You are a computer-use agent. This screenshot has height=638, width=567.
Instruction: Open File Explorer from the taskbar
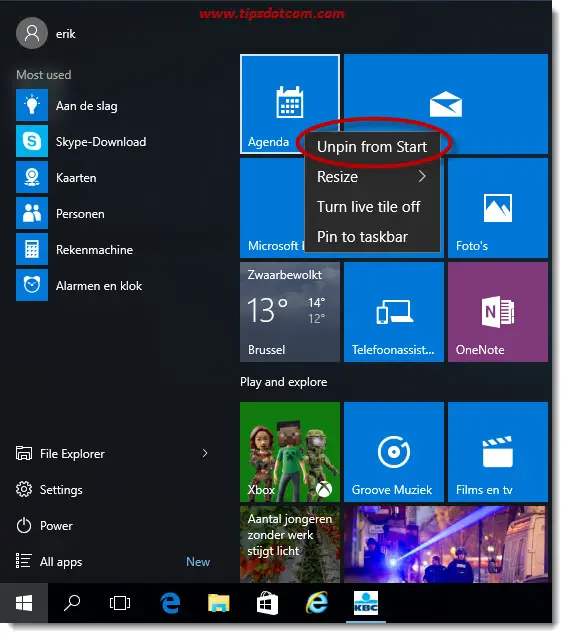[x=219, y=603]
